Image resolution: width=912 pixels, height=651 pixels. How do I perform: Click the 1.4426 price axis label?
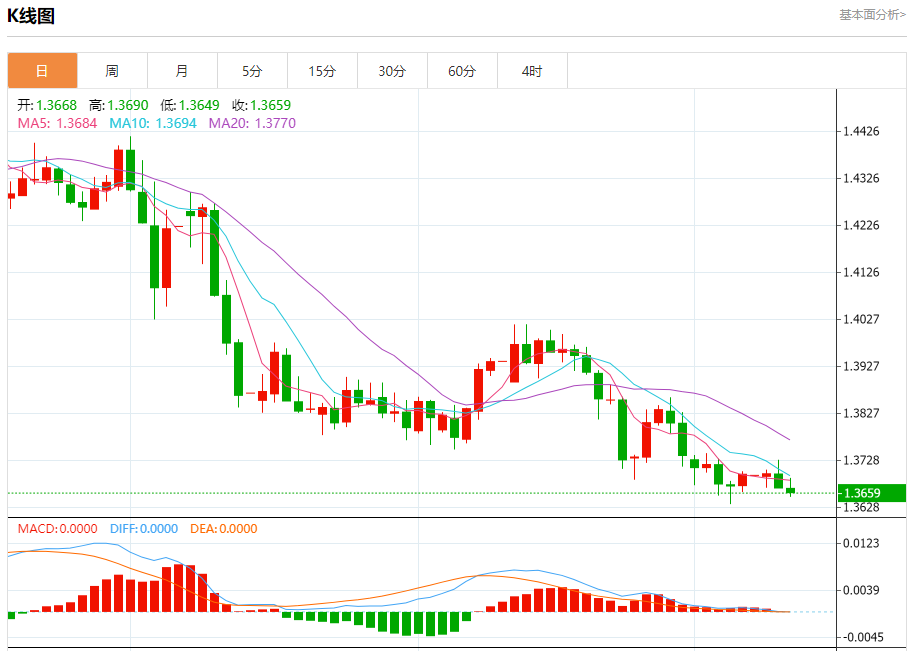(x=861, y=131)
